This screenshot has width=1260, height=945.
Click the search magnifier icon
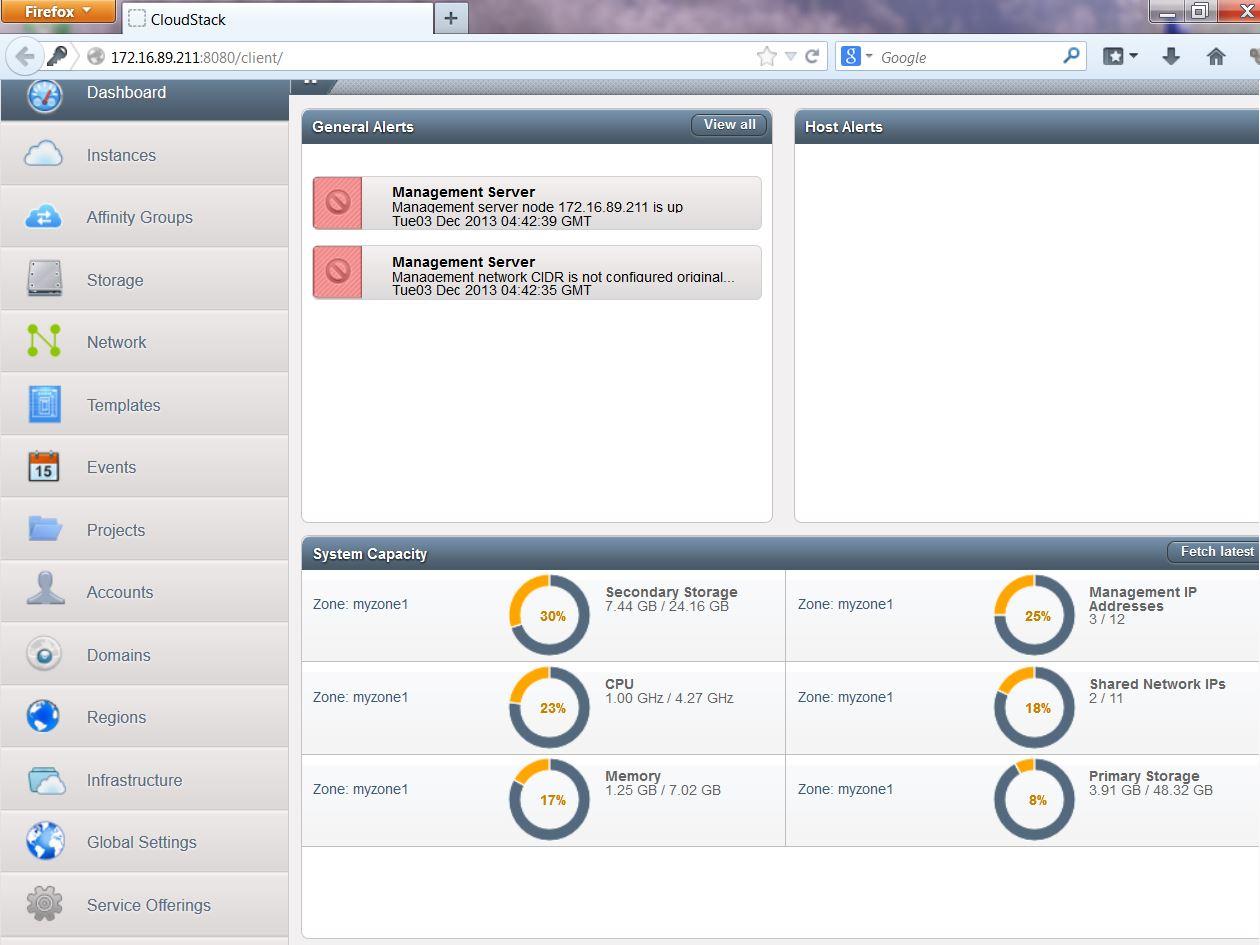(1071, 56)
